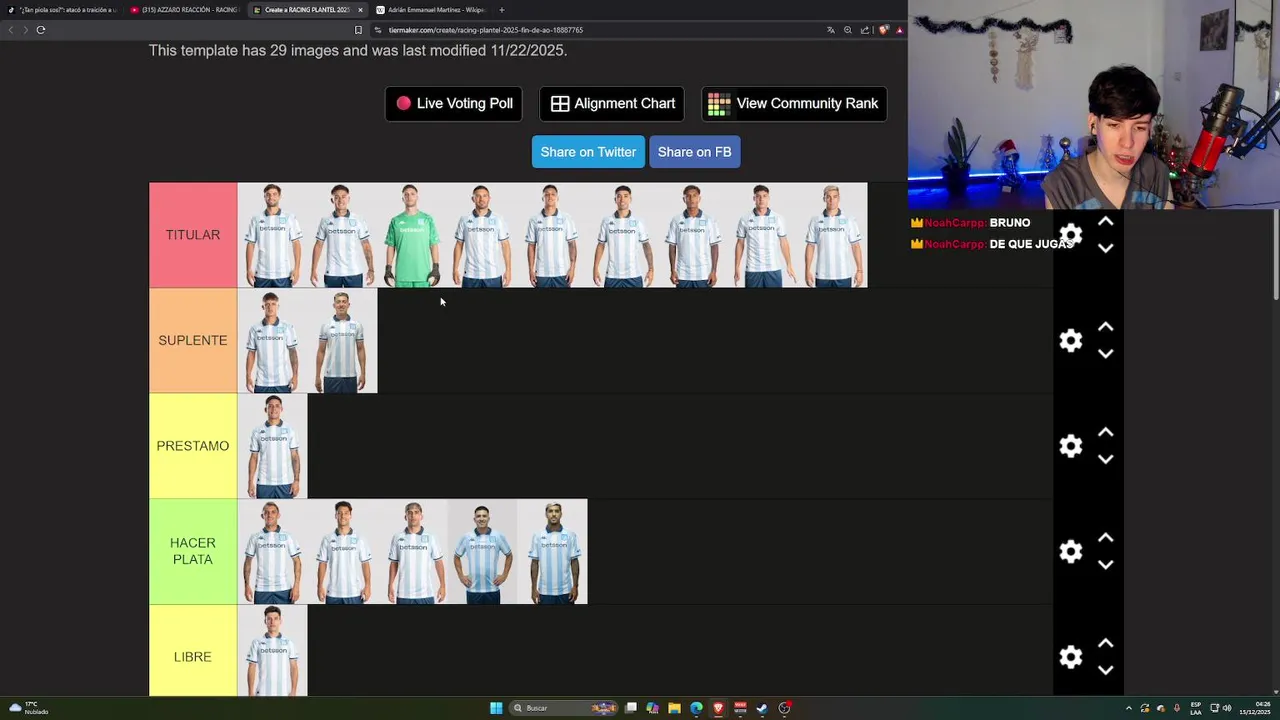Switch to the Adrián Emmanuel Martínez Wikipedia tab
This screenshot has width=1280, height=720.
(430, 10)
